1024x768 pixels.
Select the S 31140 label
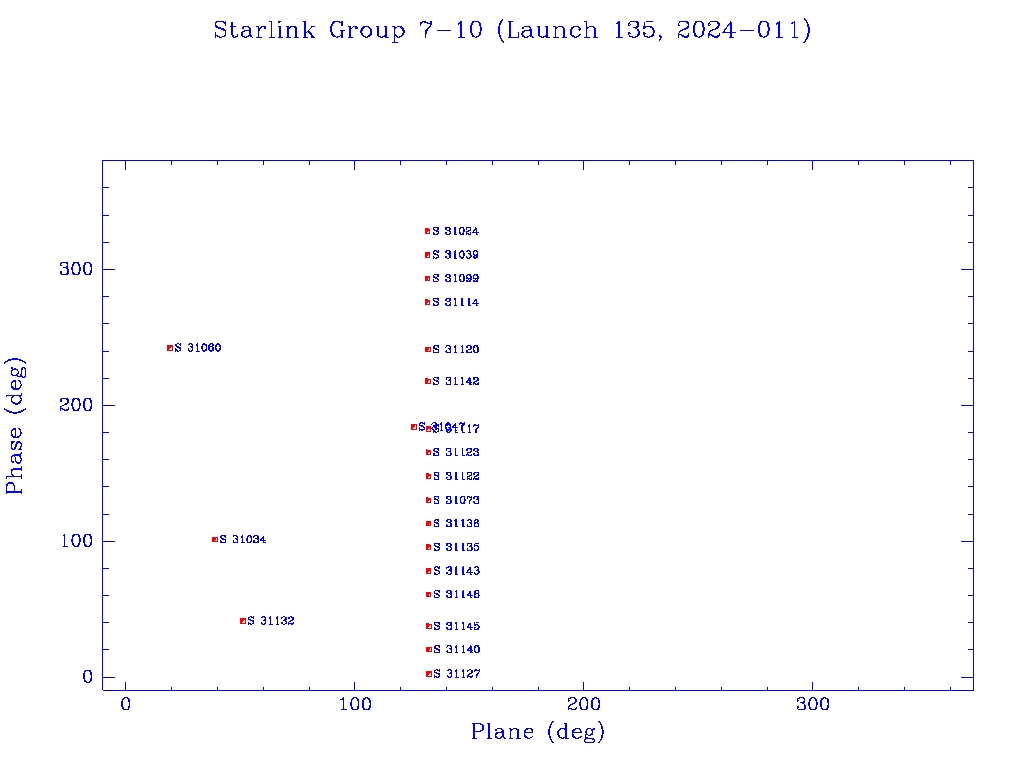[456, 650]
